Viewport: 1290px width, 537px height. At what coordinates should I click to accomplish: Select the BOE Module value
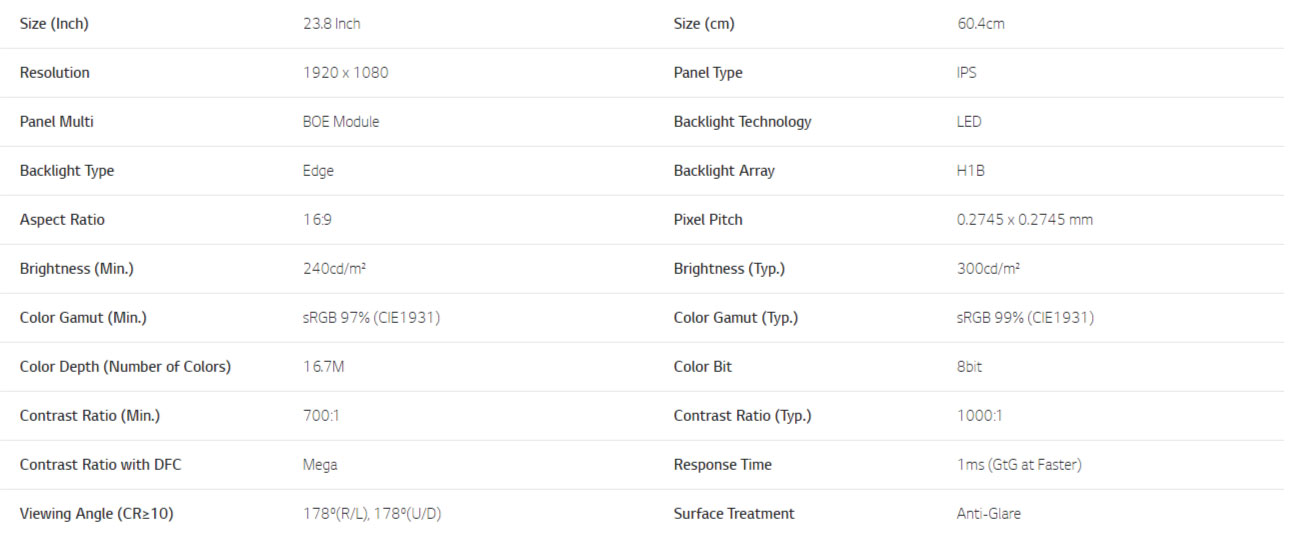[x=341, y=122]
